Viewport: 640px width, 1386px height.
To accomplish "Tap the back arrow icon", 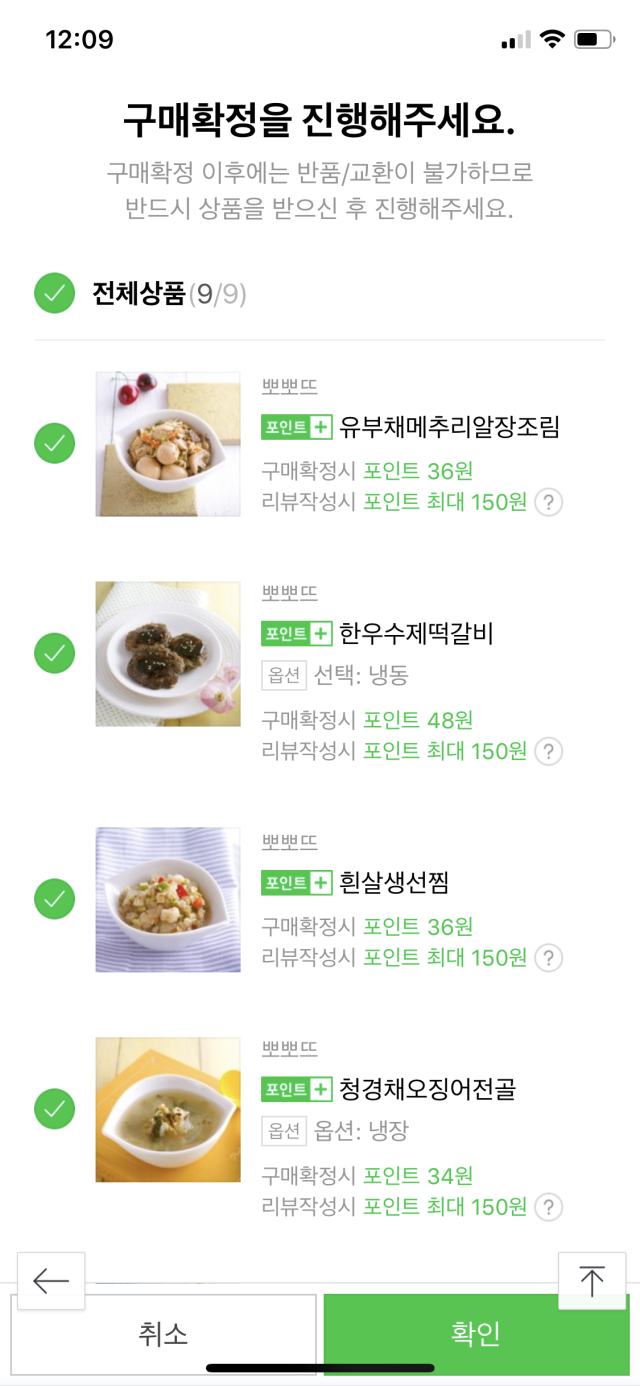I will (x=51, y=1281).
